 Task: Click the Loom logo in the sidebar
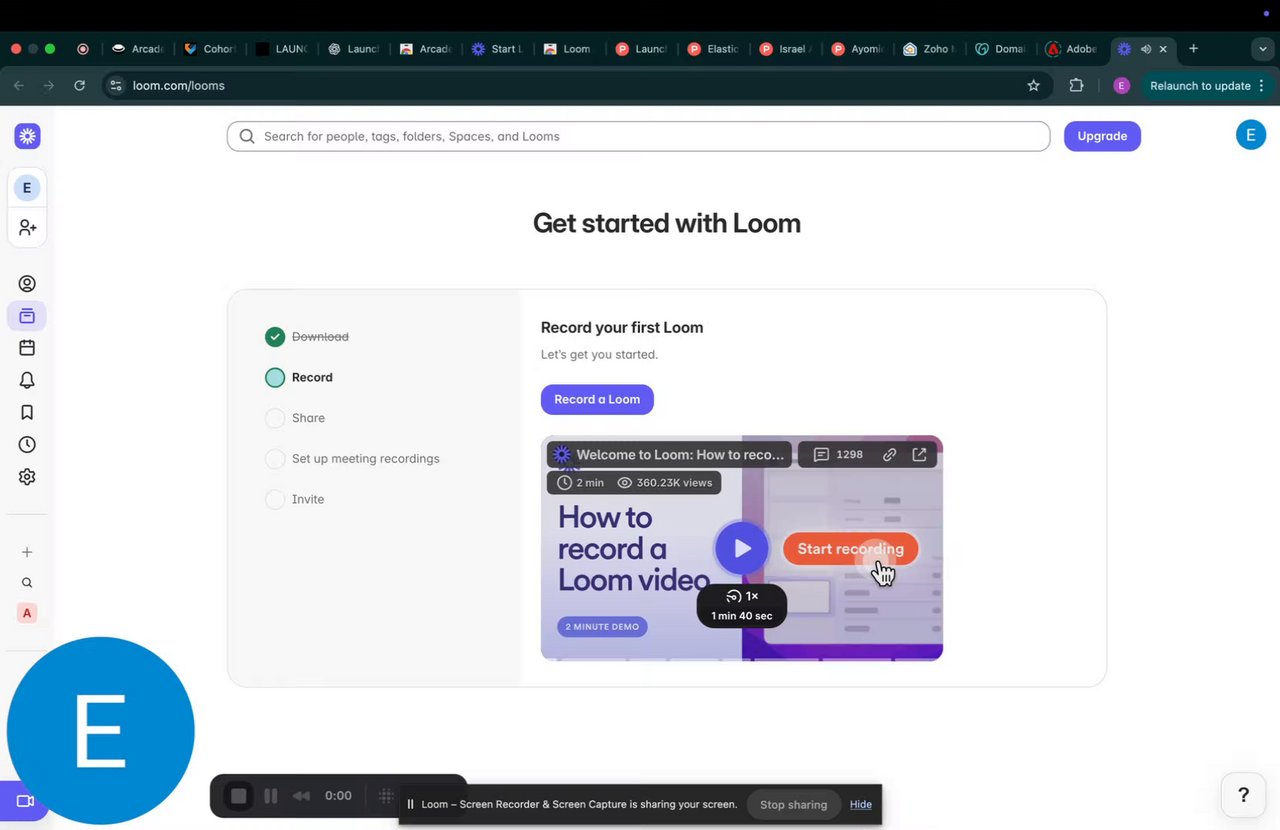[27, 136]
